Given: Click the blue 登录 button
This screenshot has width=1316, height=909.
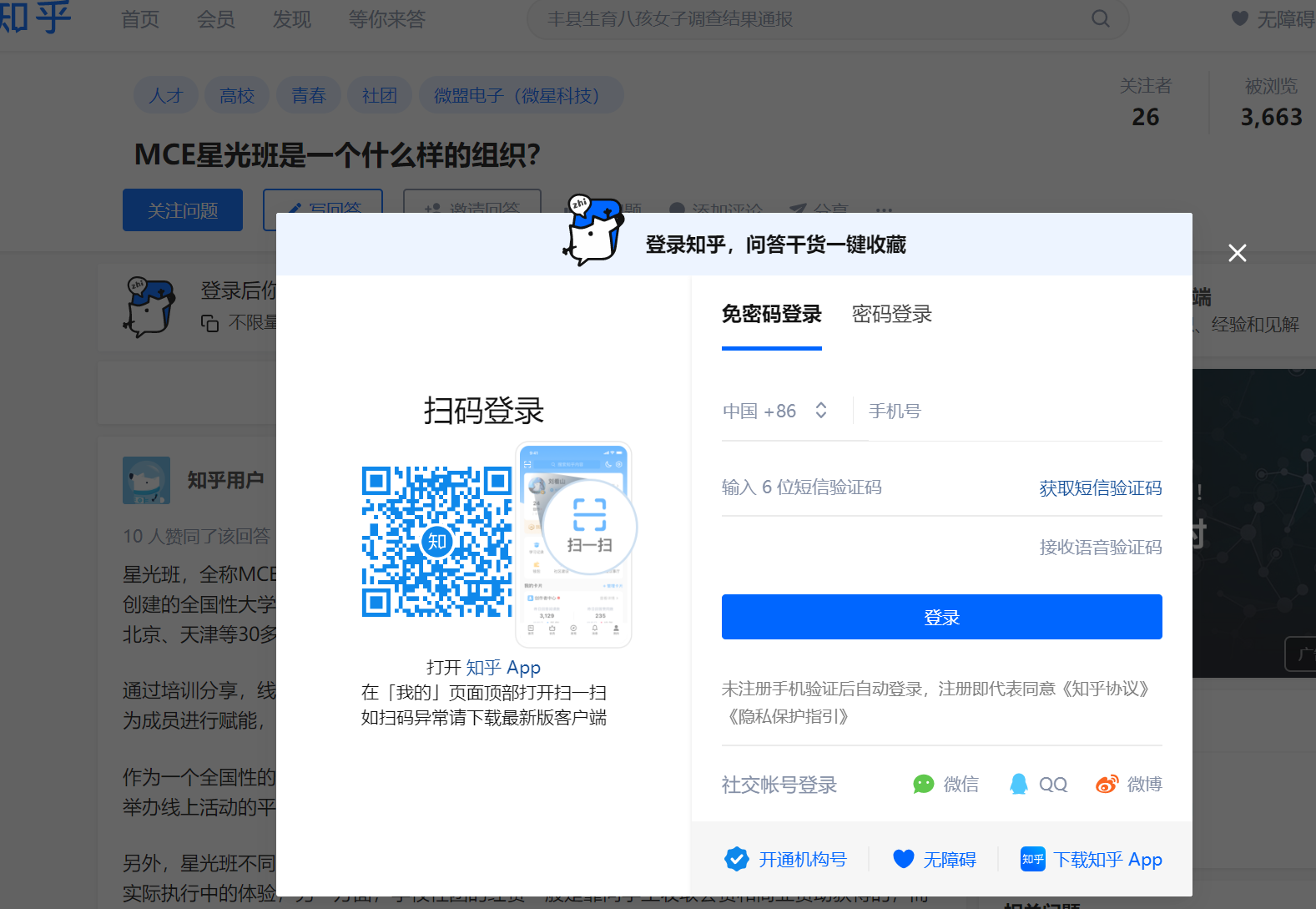Looking at the screenshot, I should point(941,617).
